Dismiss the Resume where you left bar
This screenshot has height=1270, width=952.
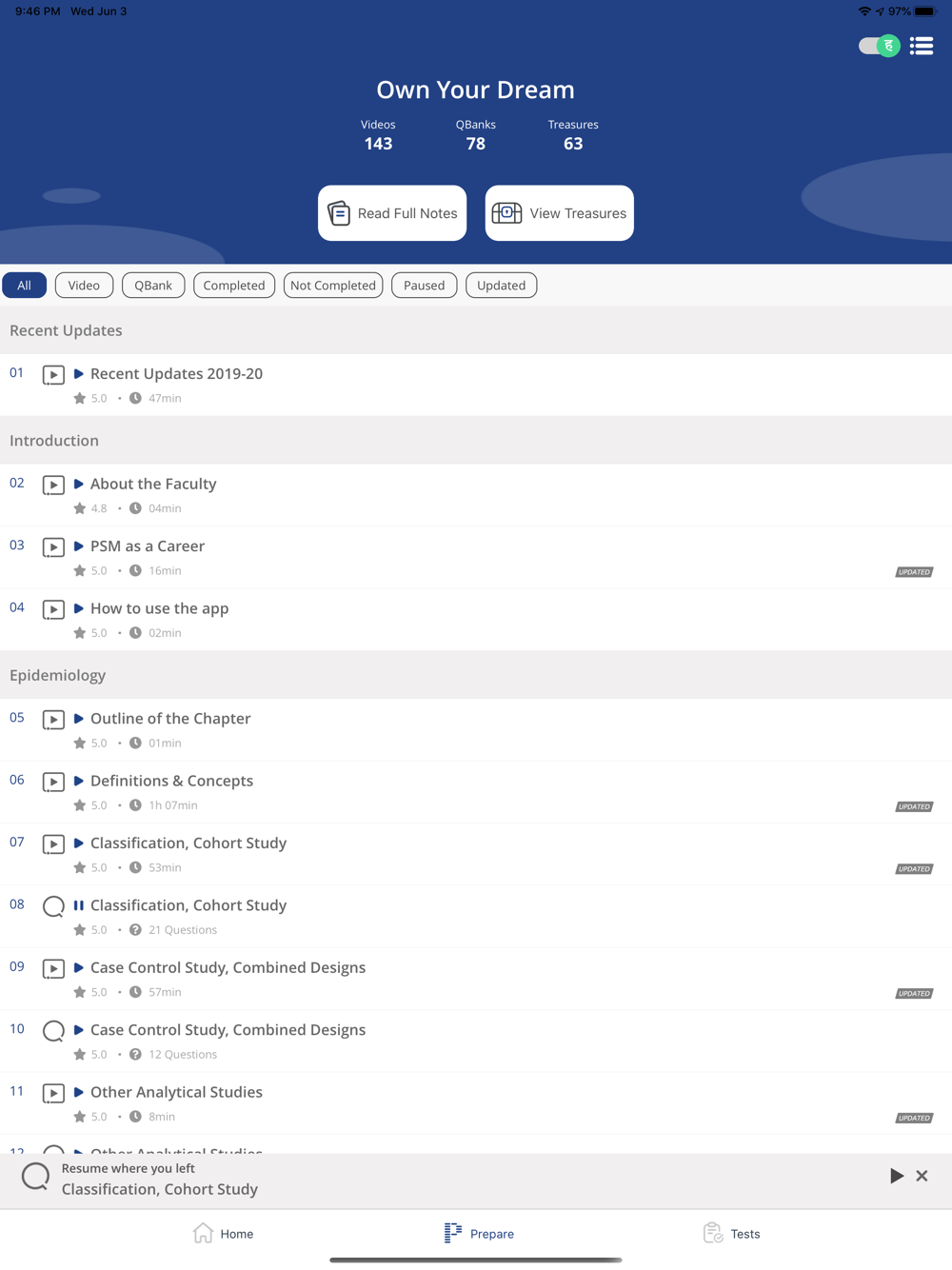[922, 1176]
